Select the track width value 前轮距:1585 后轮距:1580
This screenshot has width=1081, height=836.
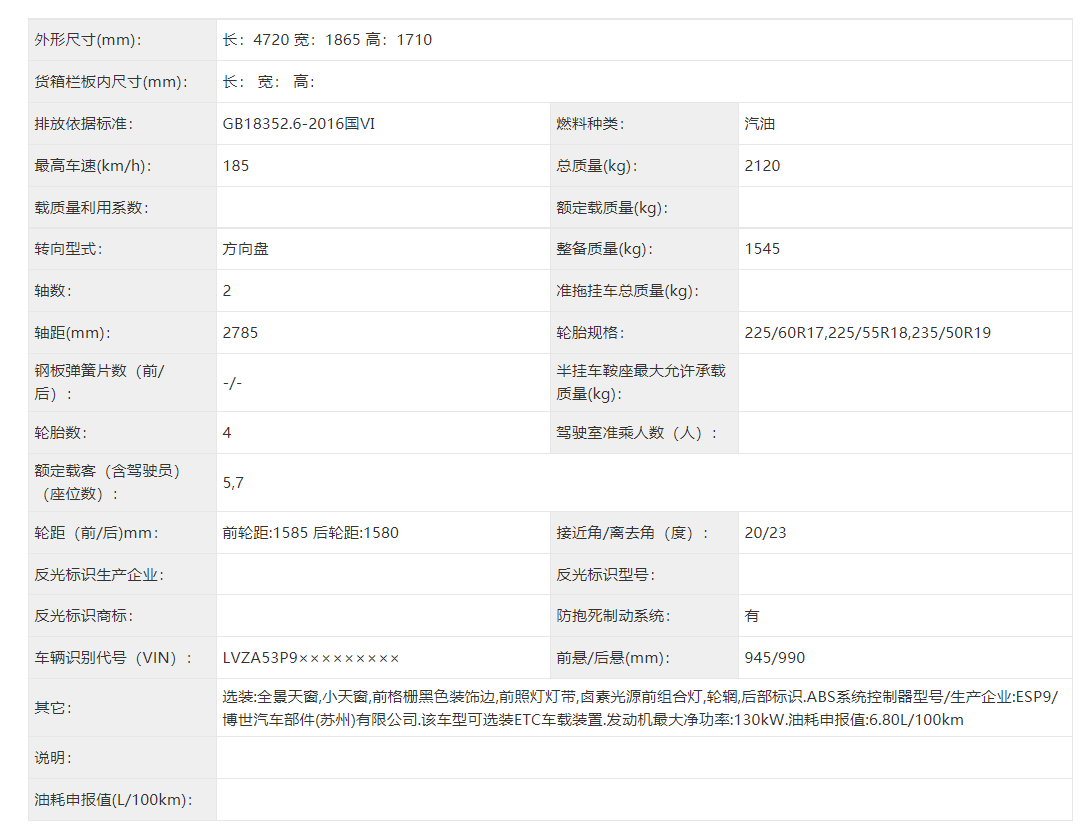[x=310, y=533]
